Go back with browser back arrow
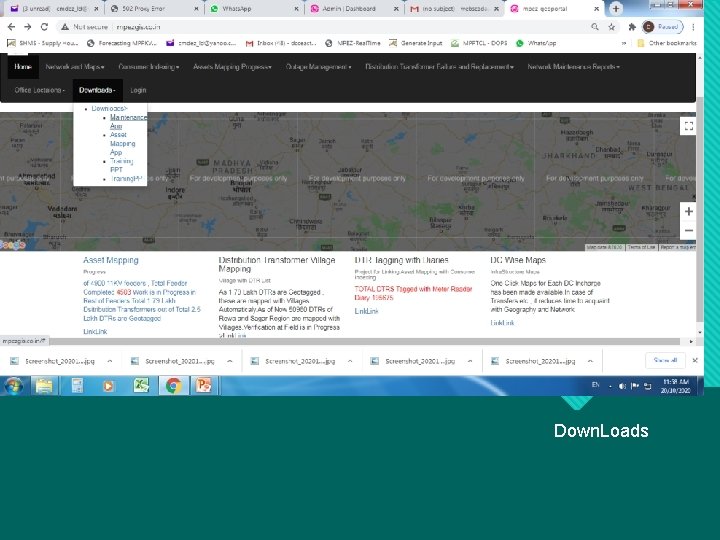 click(x=11, y=27)
